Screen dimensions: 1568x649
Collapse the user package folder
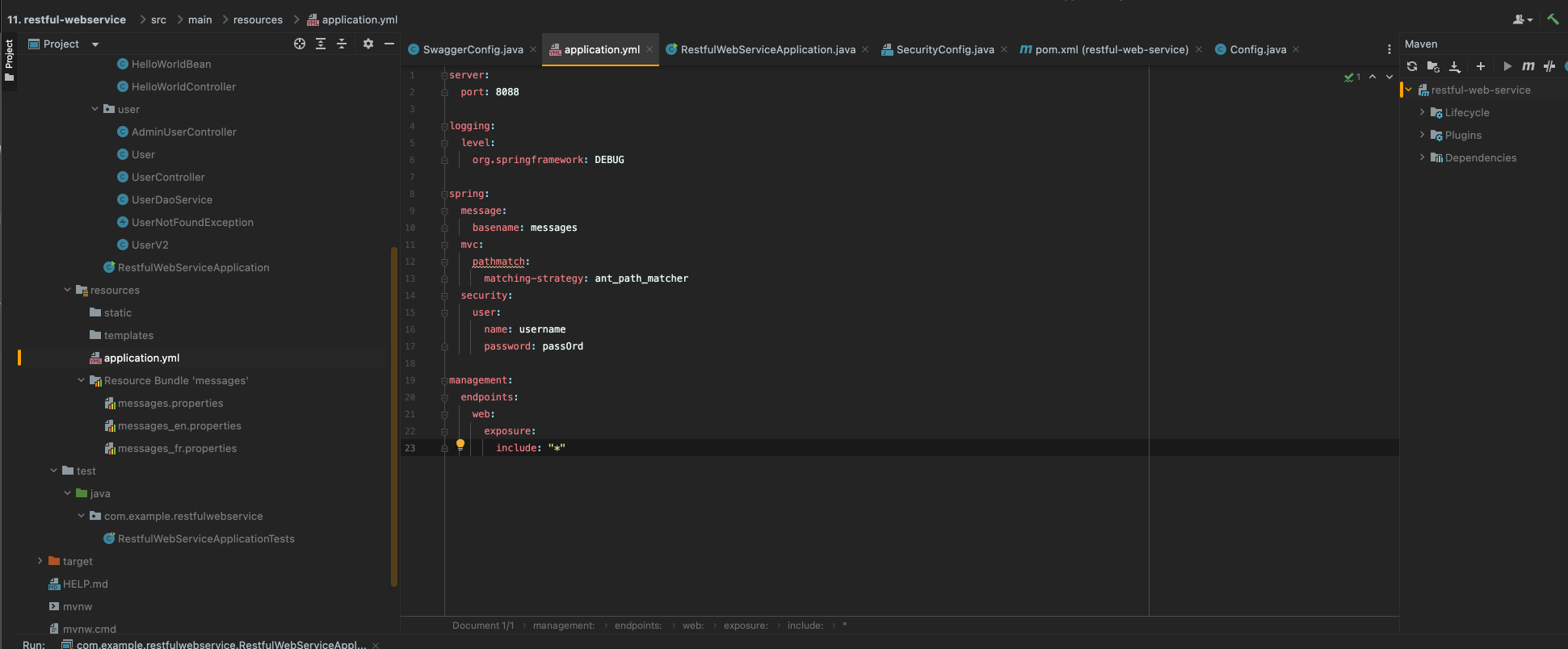point(95,108)
